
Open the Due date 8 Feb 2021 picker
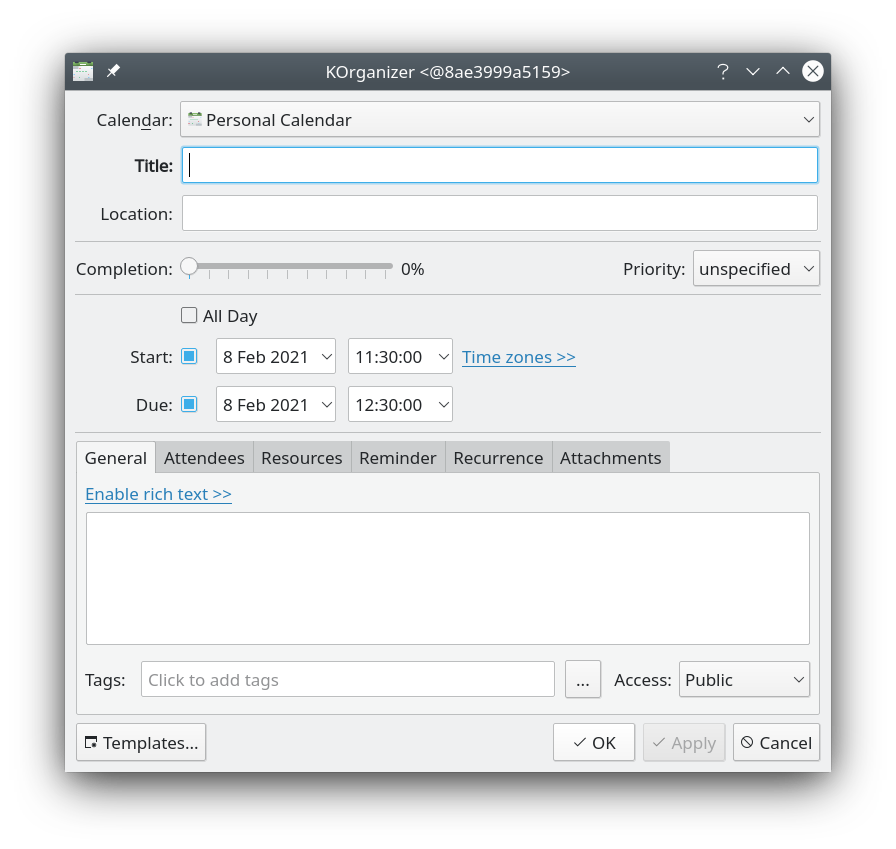276,404
